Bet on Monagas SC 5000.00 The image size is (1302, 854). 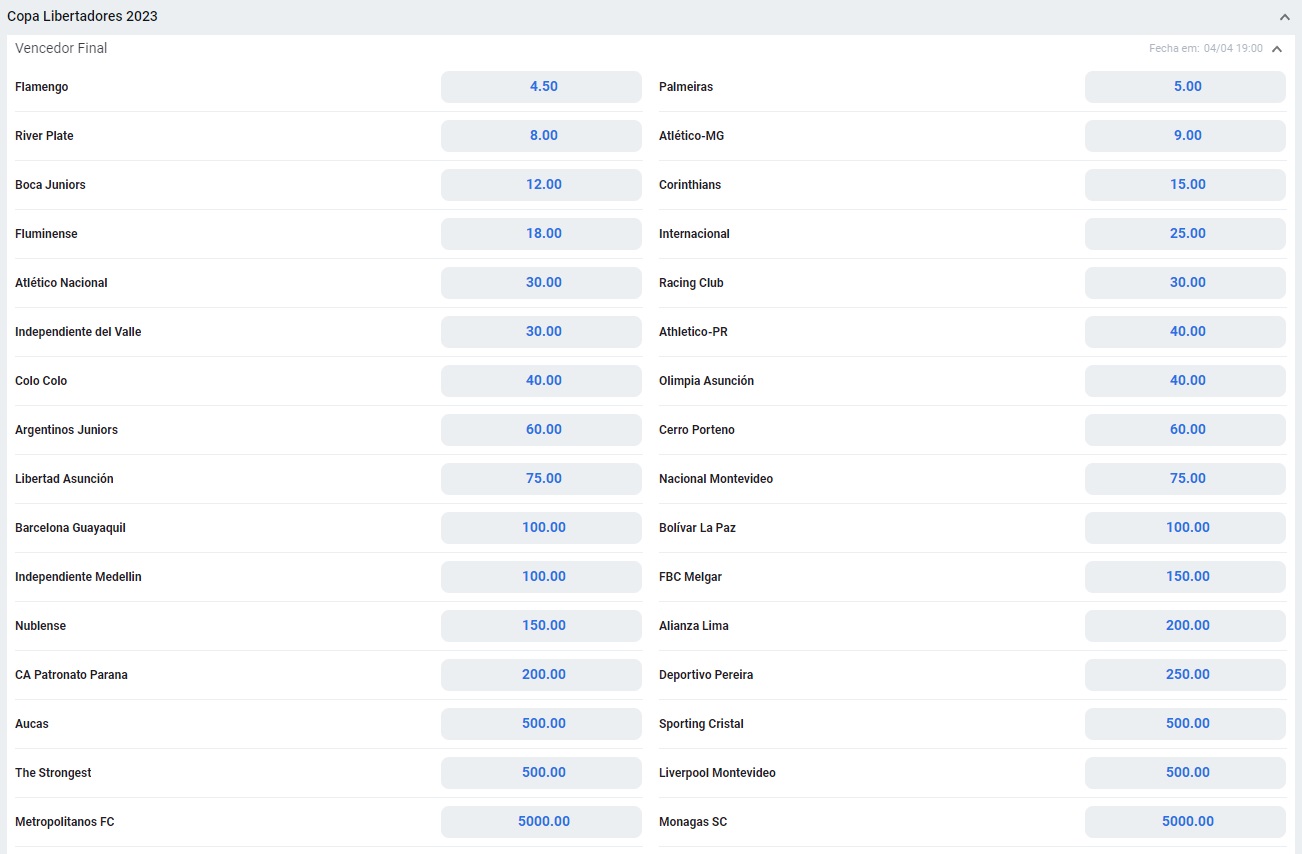tap(1185, 822)
